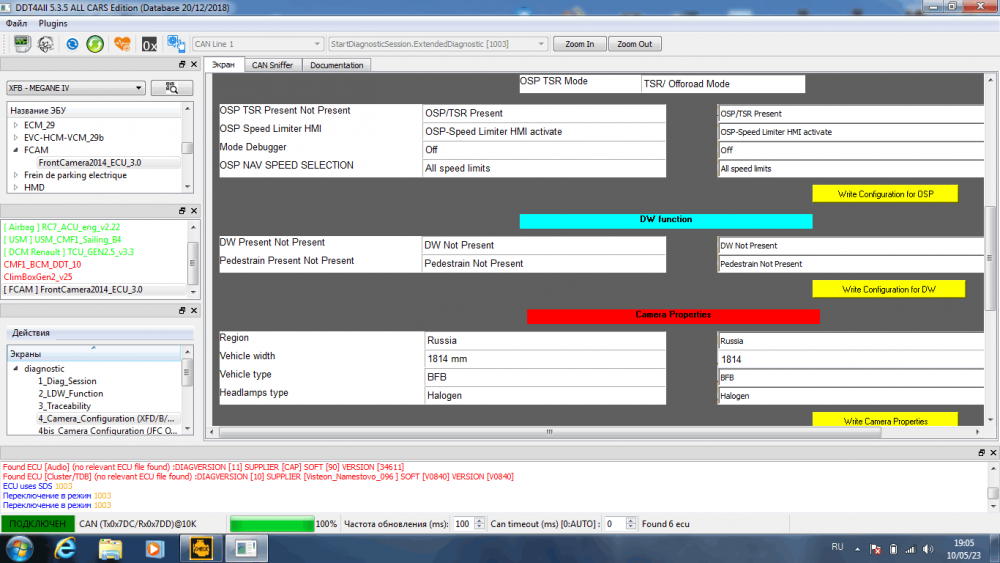
Task: Click the ECU scan search button
Action: coord(172,88)
